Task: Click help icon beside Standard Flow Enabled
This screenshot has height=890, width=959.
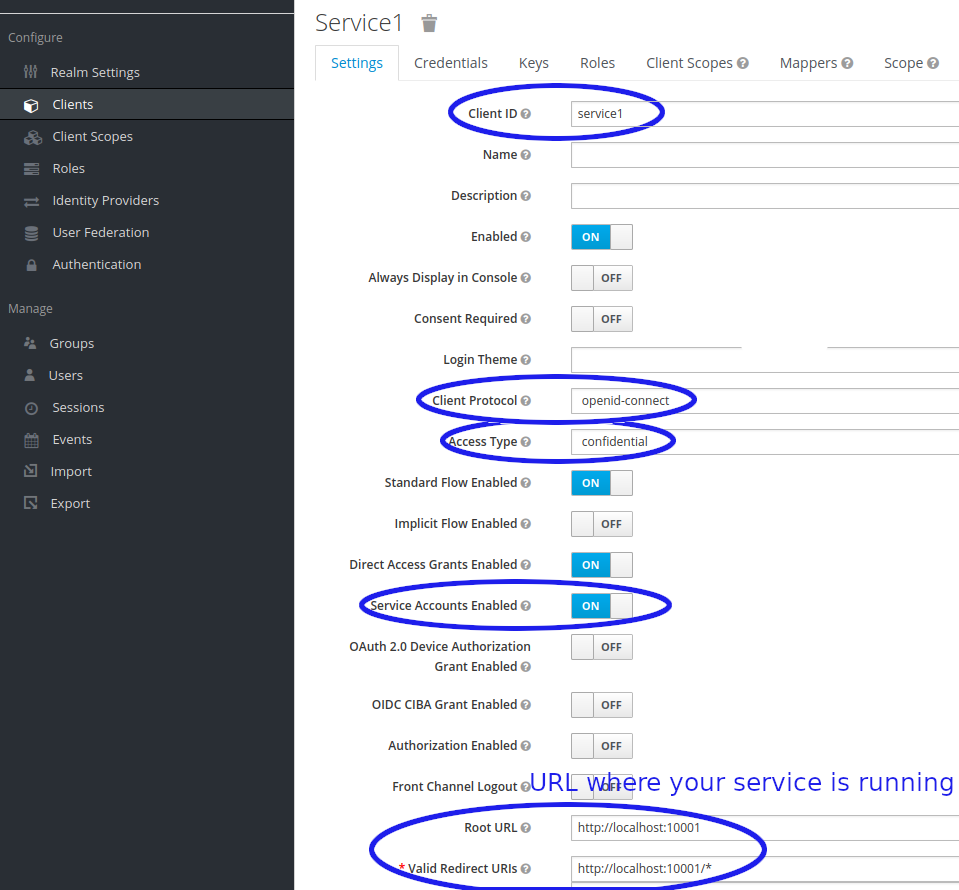Action: coord(525,483)
